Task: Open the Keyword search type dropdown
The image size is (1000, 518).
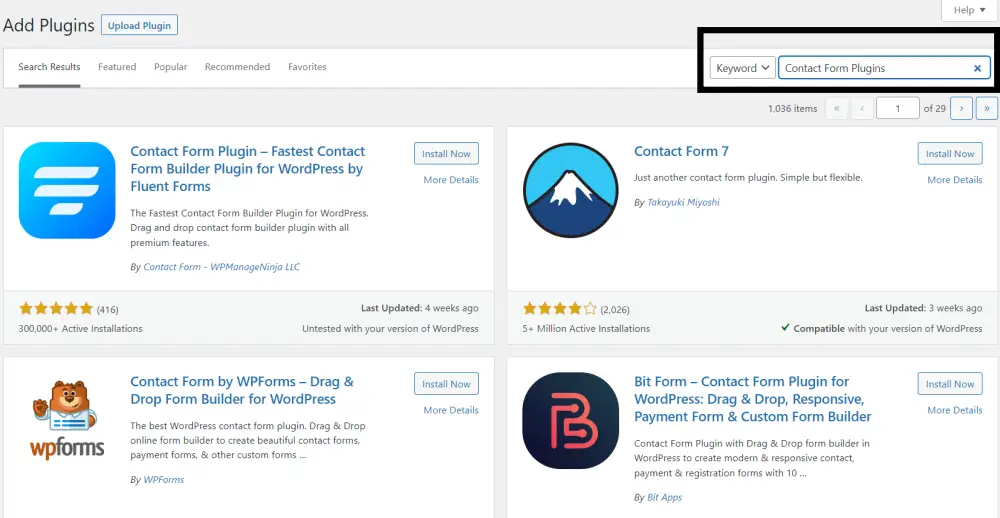Action: click(742, 68)
